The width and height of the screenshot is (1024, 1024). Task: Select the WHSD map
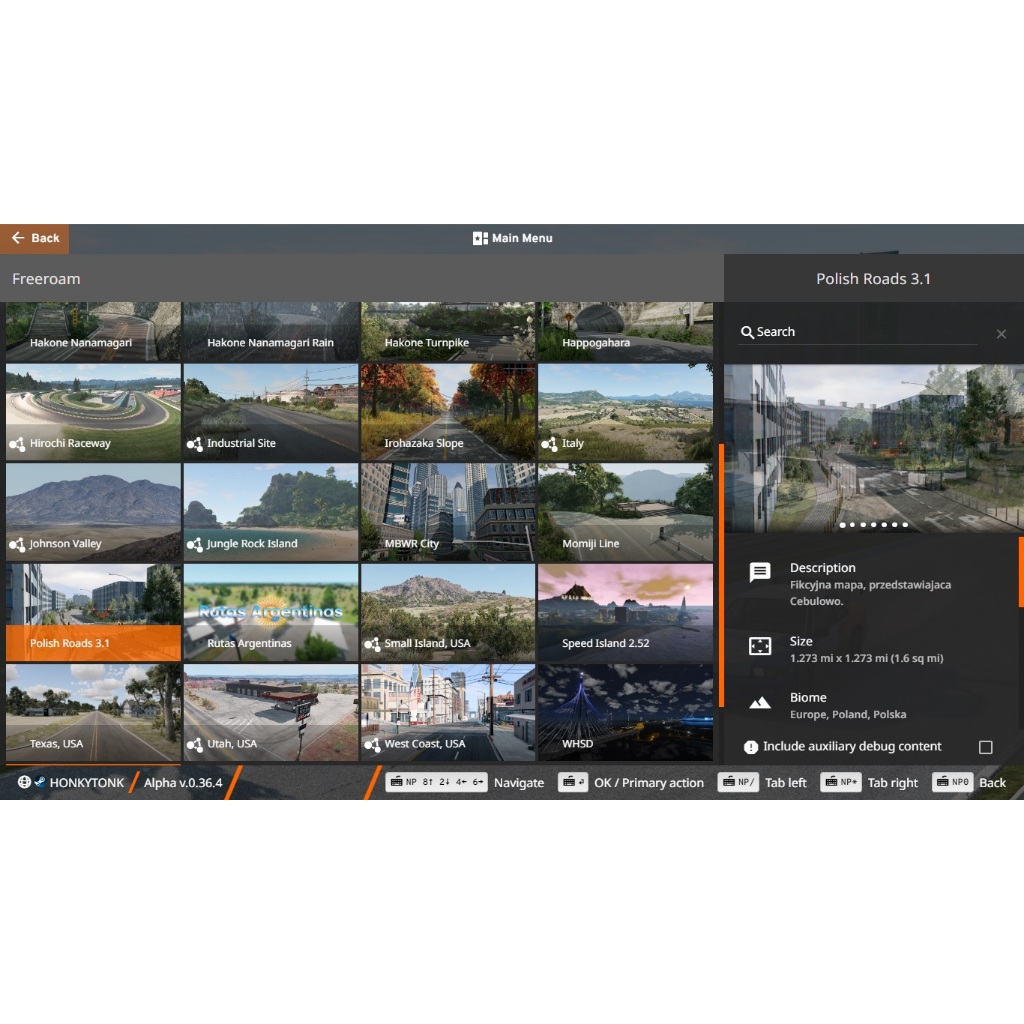[626, 712]
